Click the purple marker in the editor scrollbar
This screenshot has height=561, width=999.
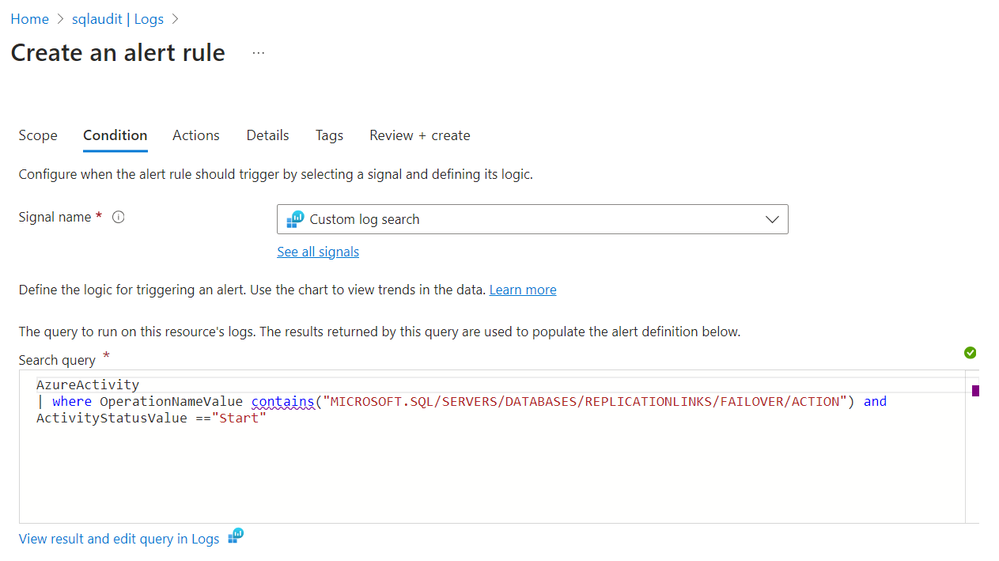(975, 390)
